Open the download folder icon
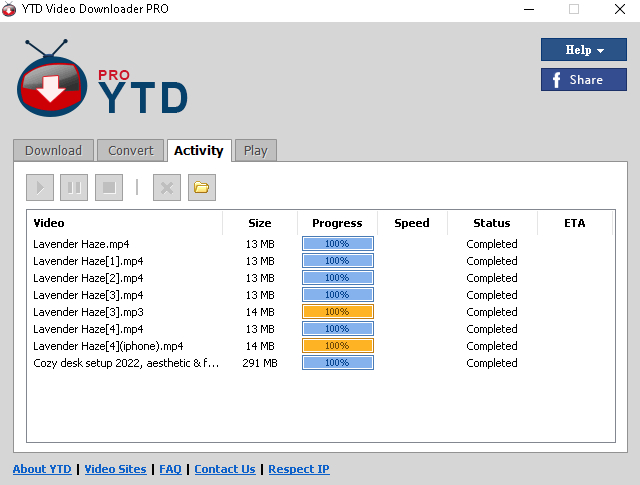The height and width of the screenshot is (485, 640). tap(202, 187)
